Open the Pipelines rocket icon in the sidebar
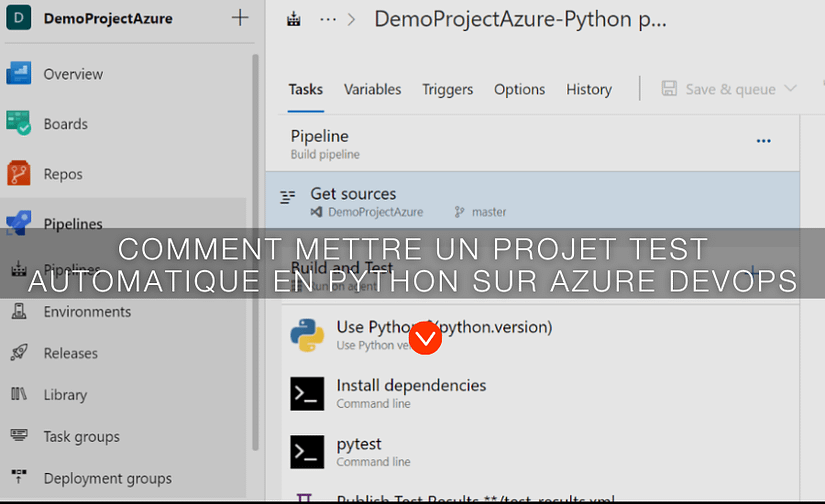The width and height of the screenshot is (825, 504). point(18,222)
